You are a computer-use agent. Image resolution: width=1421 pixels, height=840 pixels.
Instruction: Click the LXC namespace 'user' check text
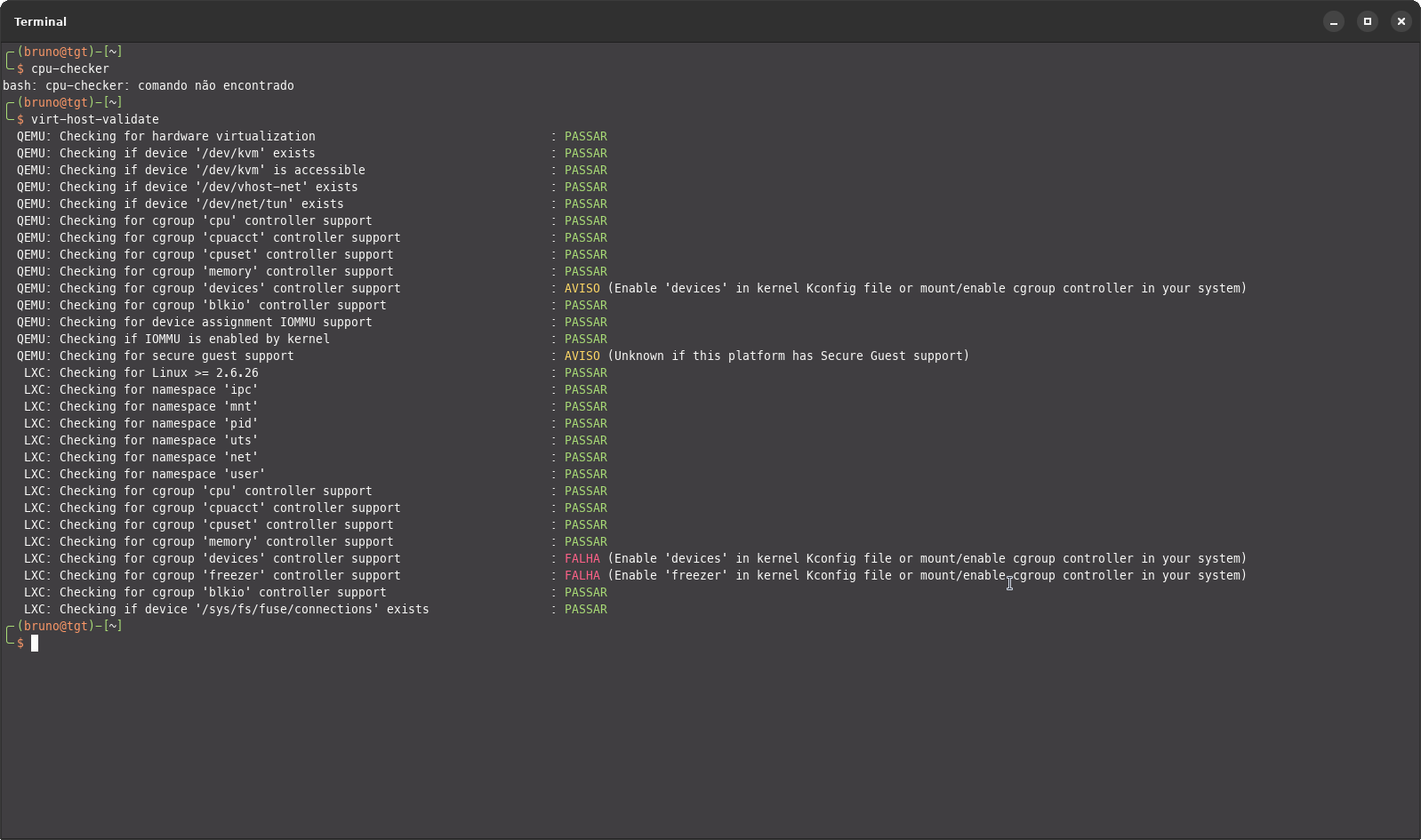pyautogui.click(x=162, y=474)
